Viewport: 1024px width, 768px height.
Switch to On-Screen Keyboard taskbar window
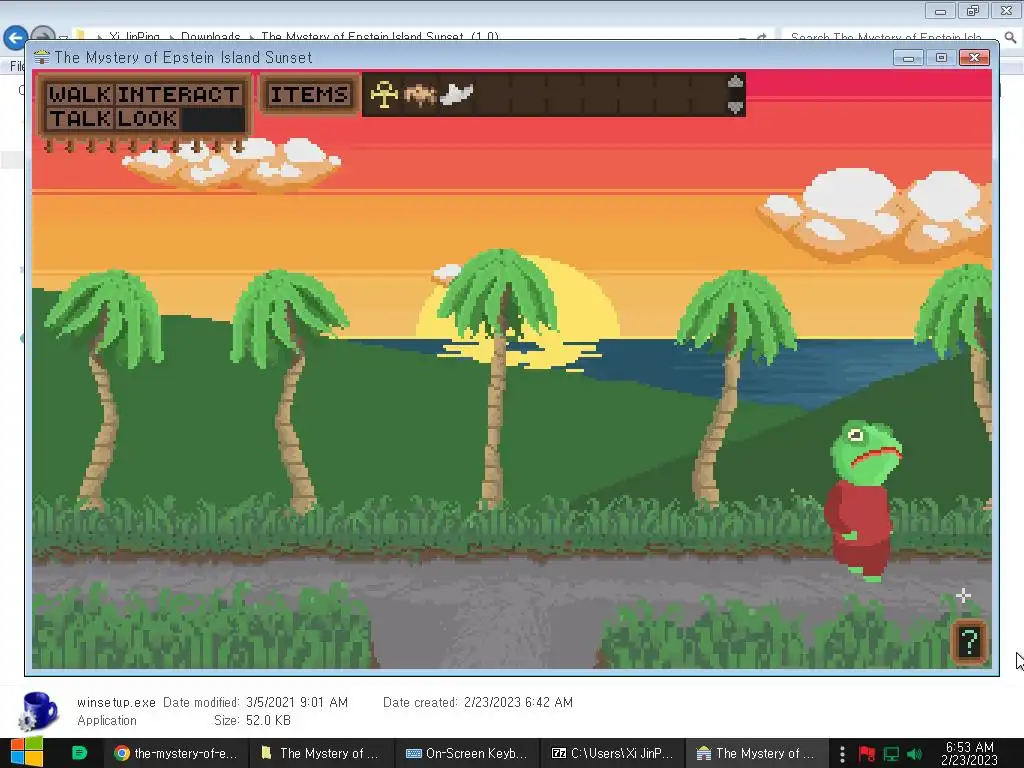tap(467, 753)
